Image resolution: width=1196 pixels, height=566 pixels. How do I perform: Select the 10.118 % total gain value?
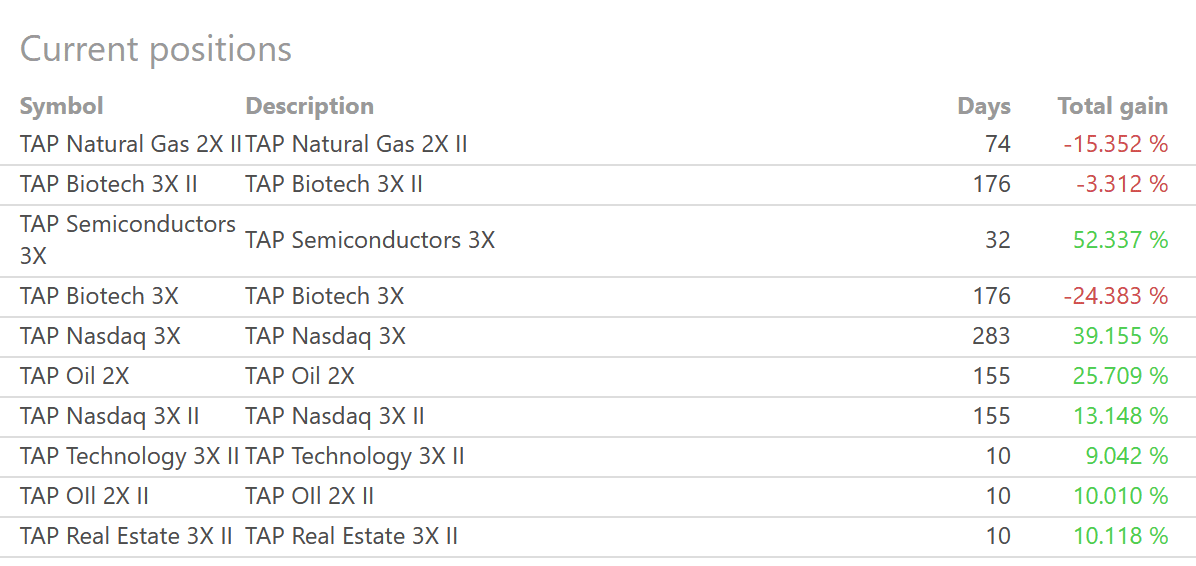pyautogui.click(x=1120, y=536)
